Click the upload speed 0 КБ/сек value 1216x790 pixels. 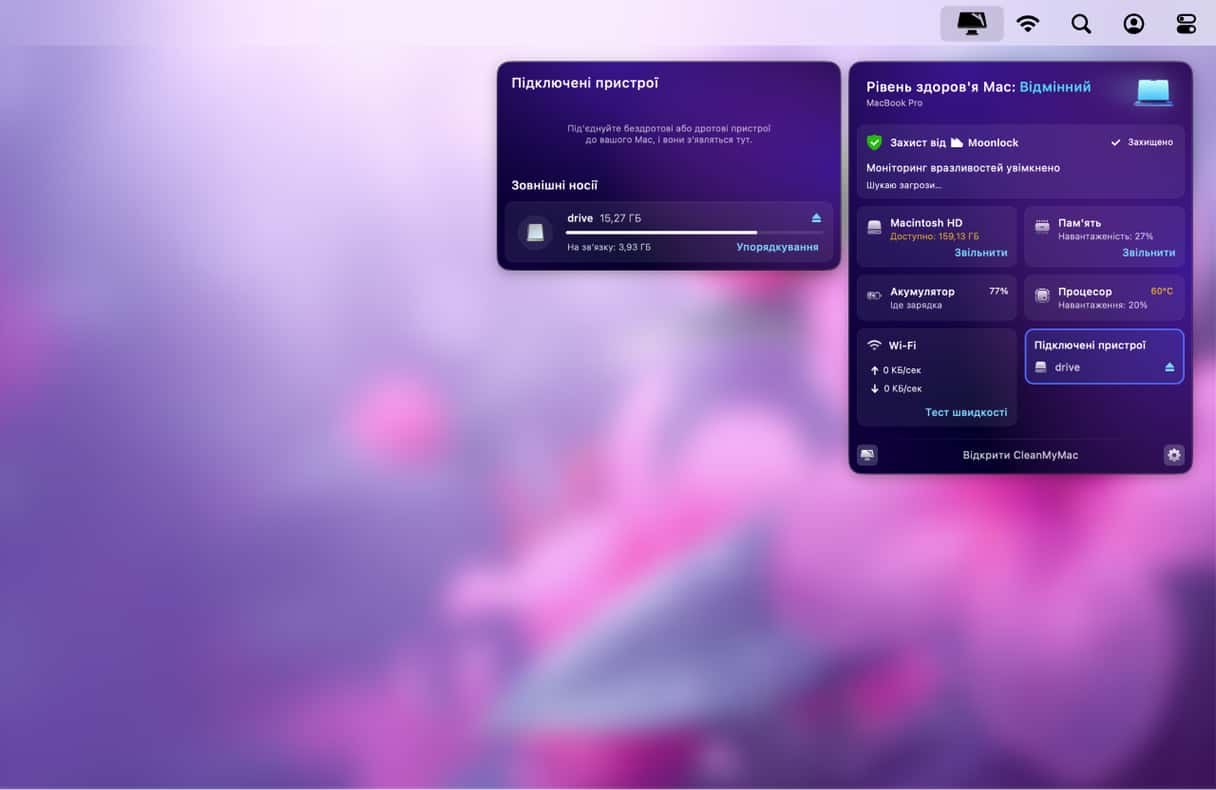click(x=901, y=370)
